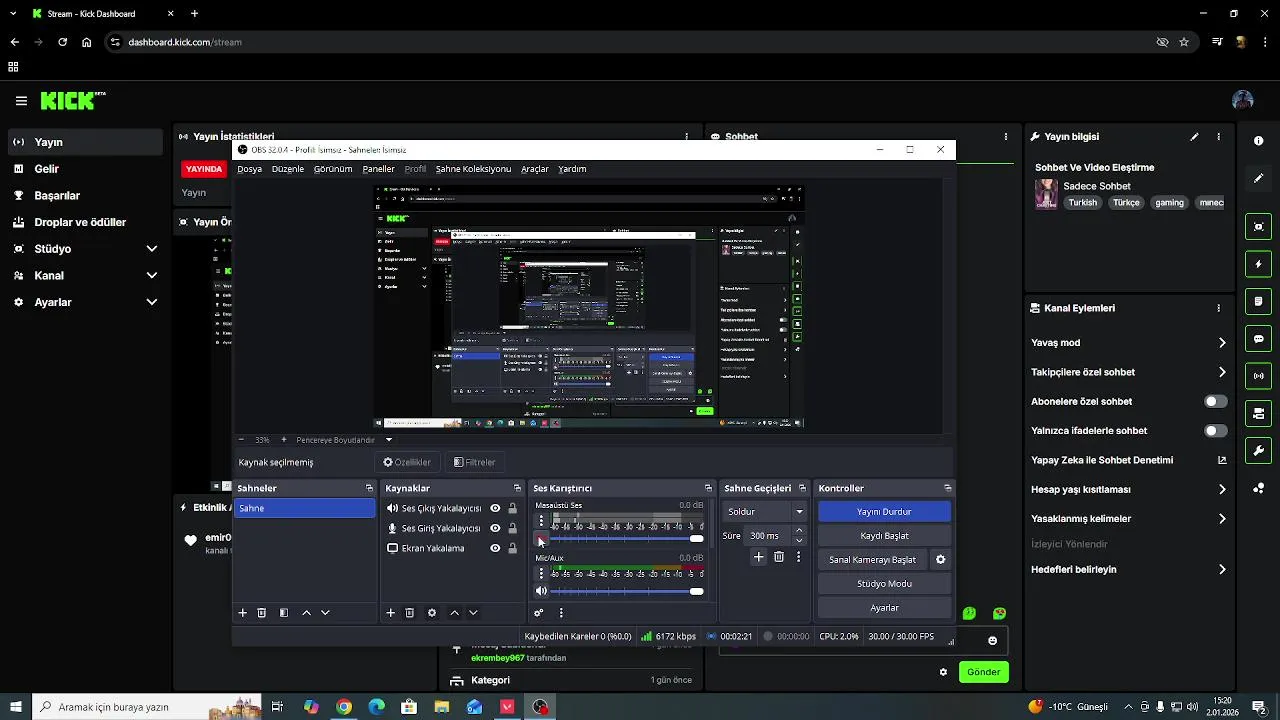Remove source using trash icon in Kaynaklar
Screen dimensions: 1280x720
tap(410, 613)
